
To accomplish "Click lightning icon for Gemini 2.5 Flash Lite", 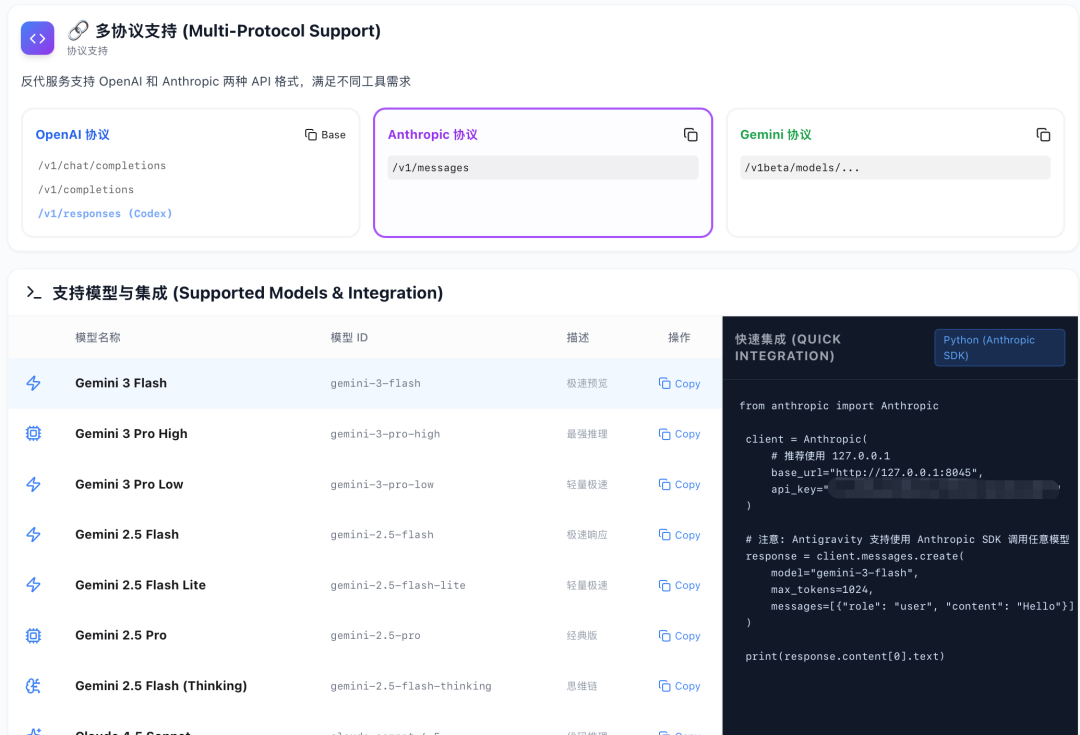I will 33,585.
